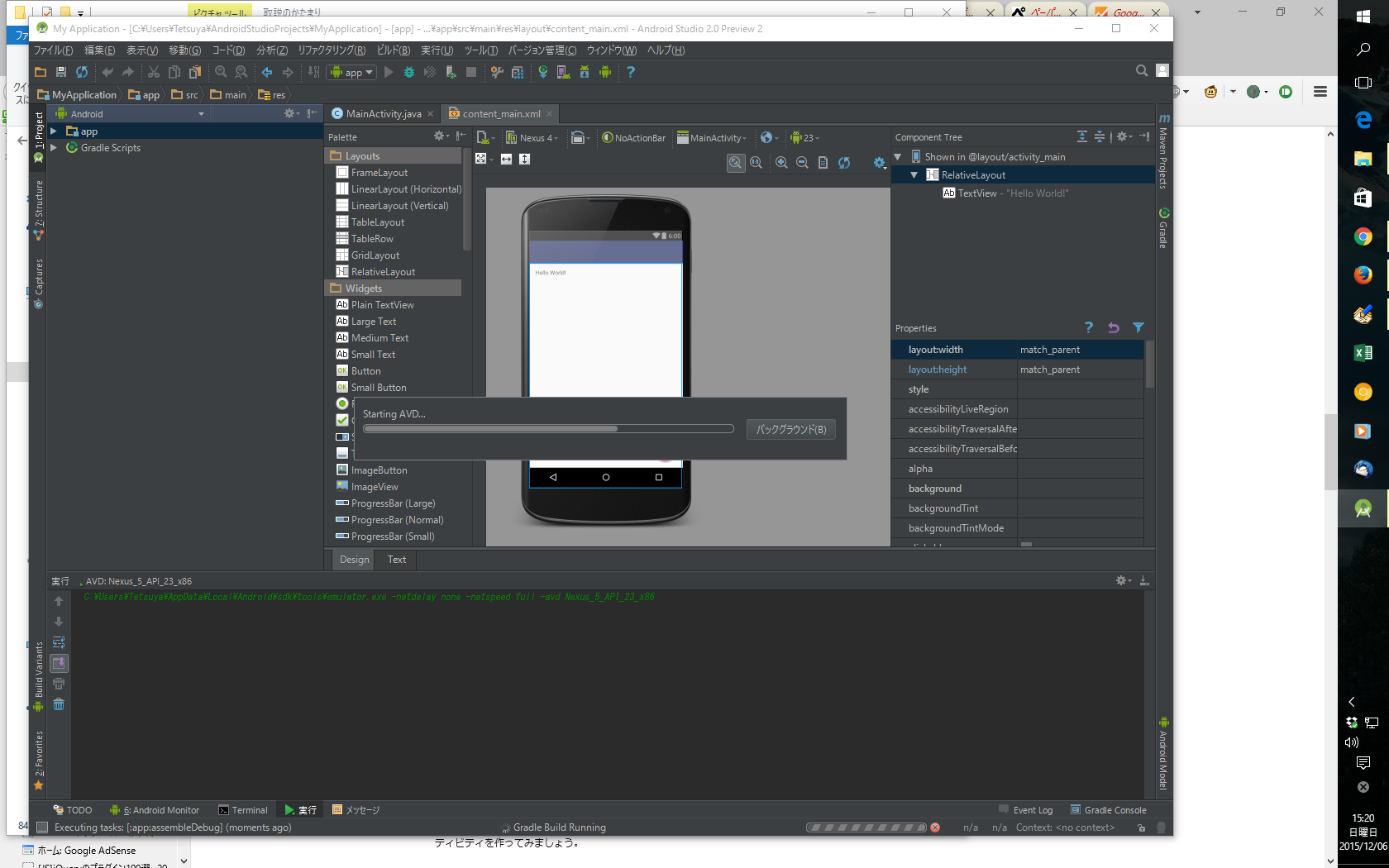Open the SDK Manager icon
The width and height of the screenshot is (1389, 868).
(x=585, y=73)
